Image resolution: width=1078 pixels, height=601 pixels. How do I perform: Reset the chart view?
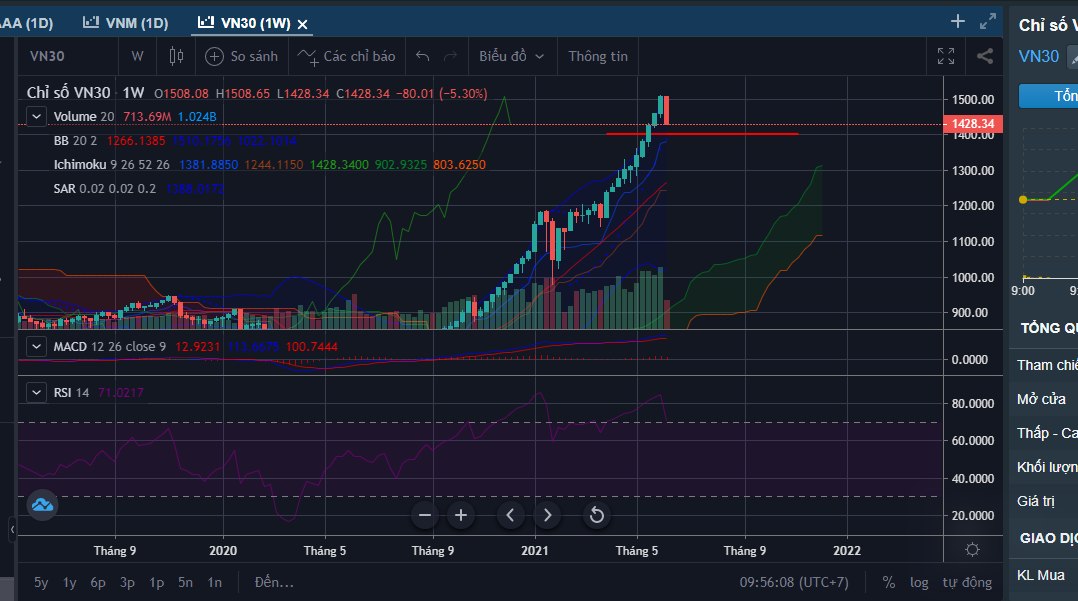coord(596,515)
